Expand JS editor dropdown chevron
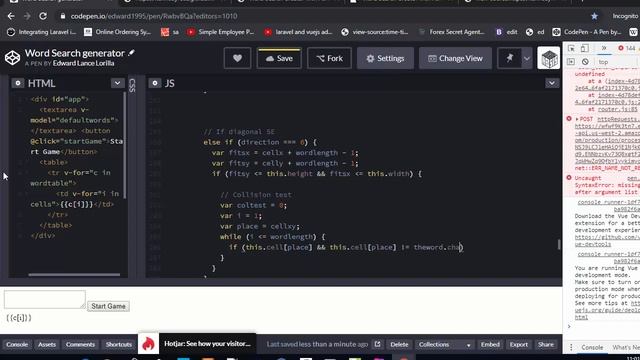 [552, 83]
